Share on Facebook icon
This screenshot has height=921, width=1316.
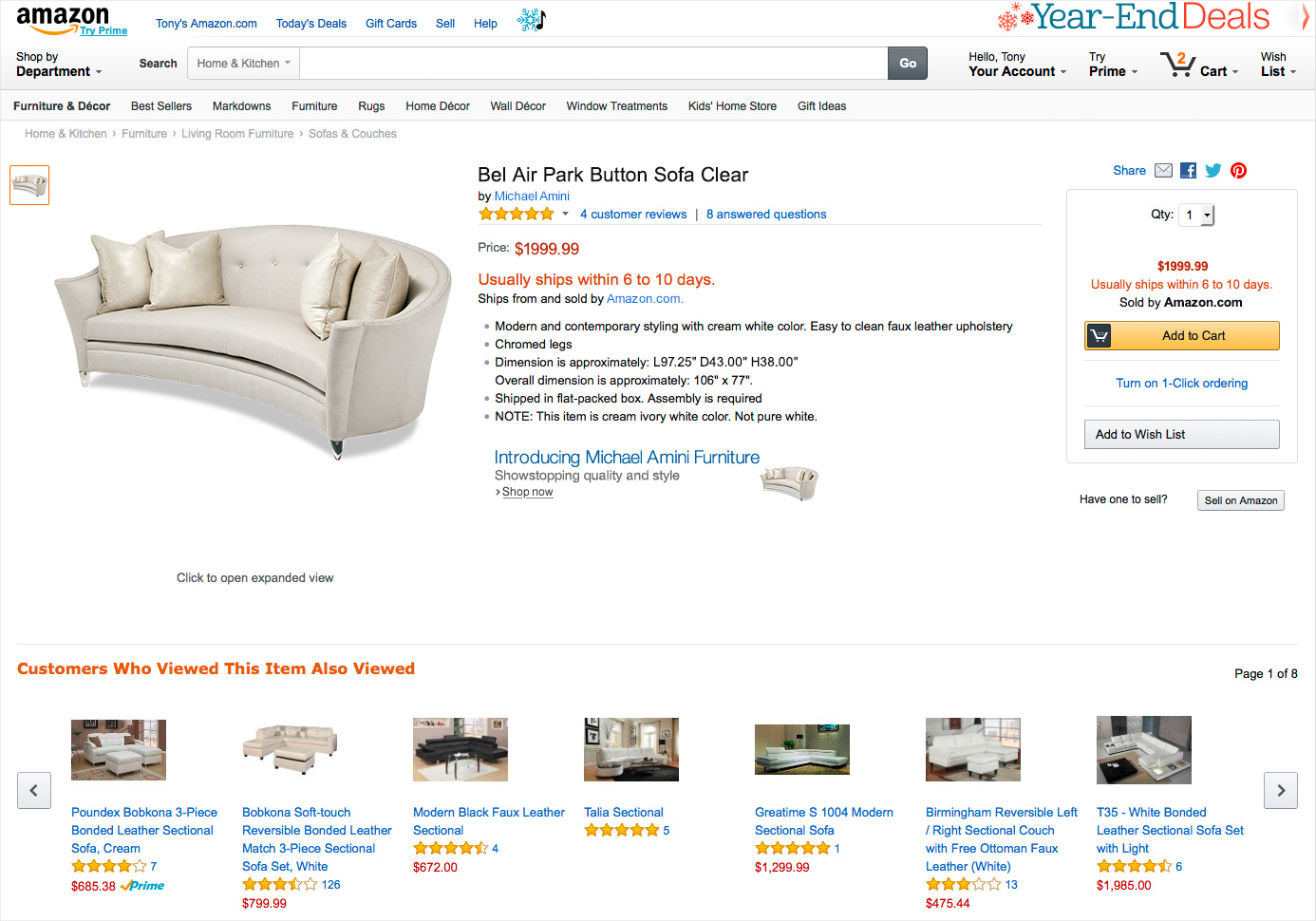coord(1188,171)
